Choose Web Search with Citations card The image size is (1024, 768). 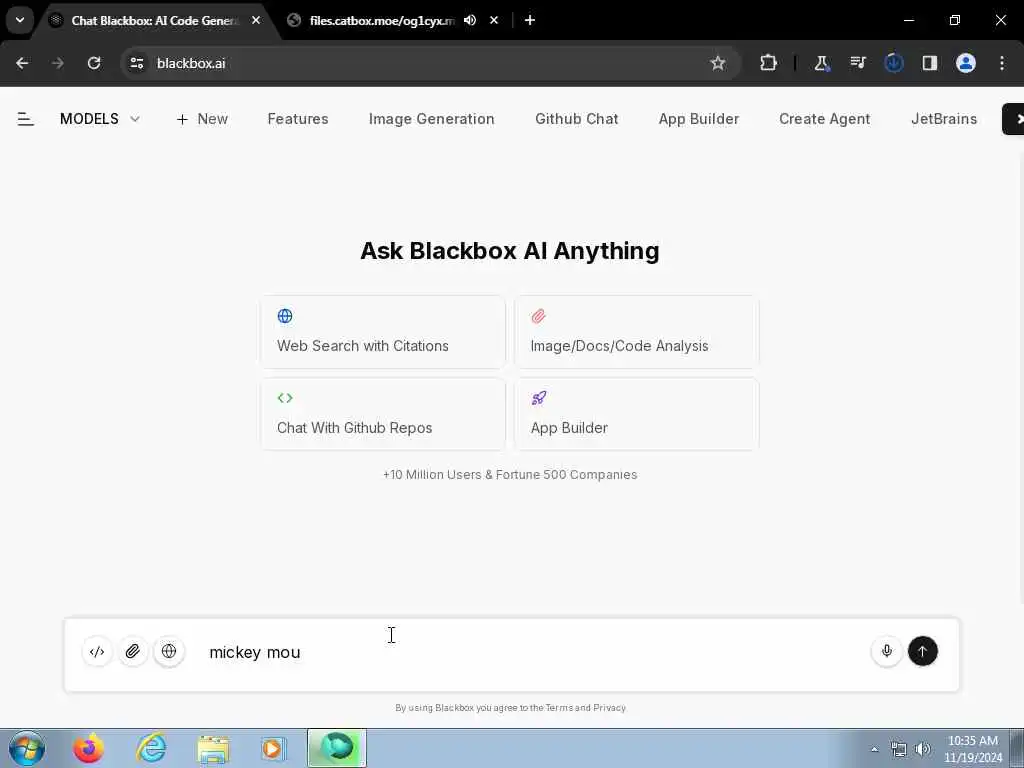[383, 332]
